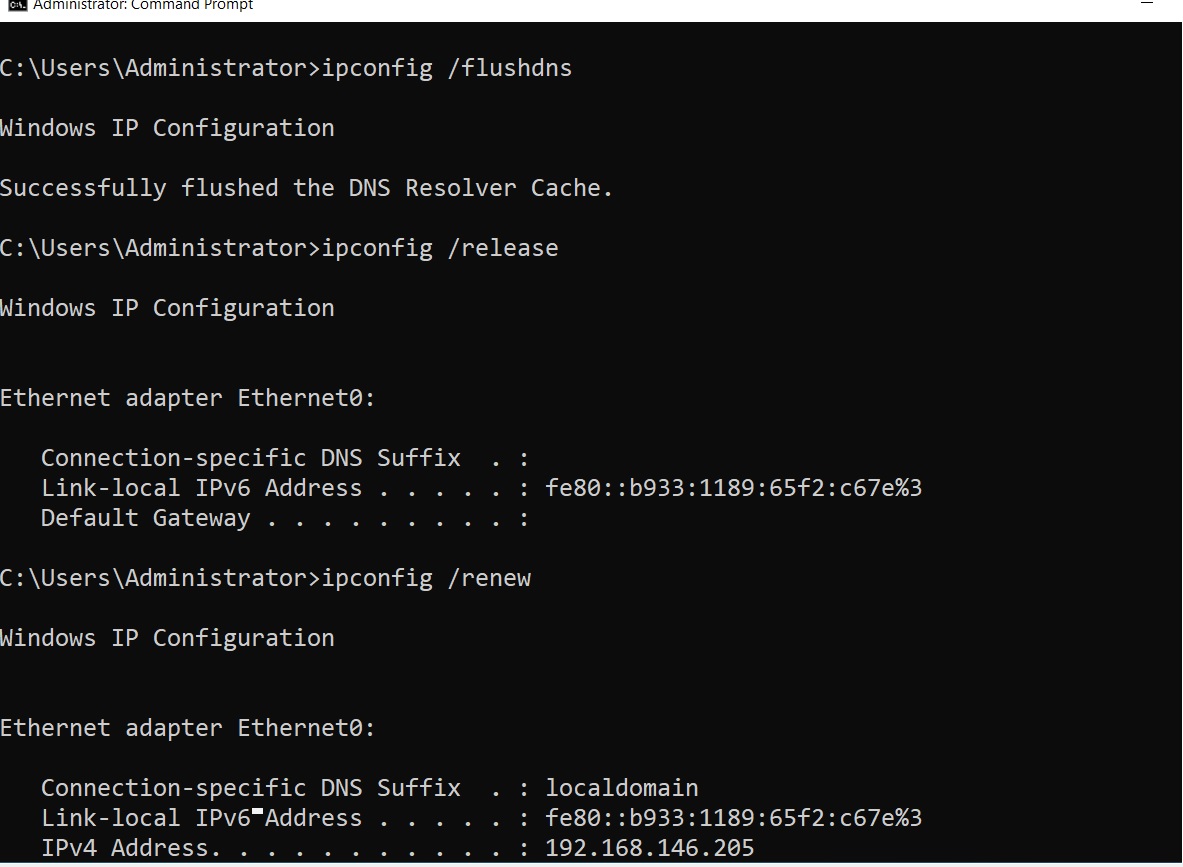The height and width of the screenshot is (867, 1183).
Task: Click the IPv4 address 192.168.146.205
Action: [x=649, y=848]
